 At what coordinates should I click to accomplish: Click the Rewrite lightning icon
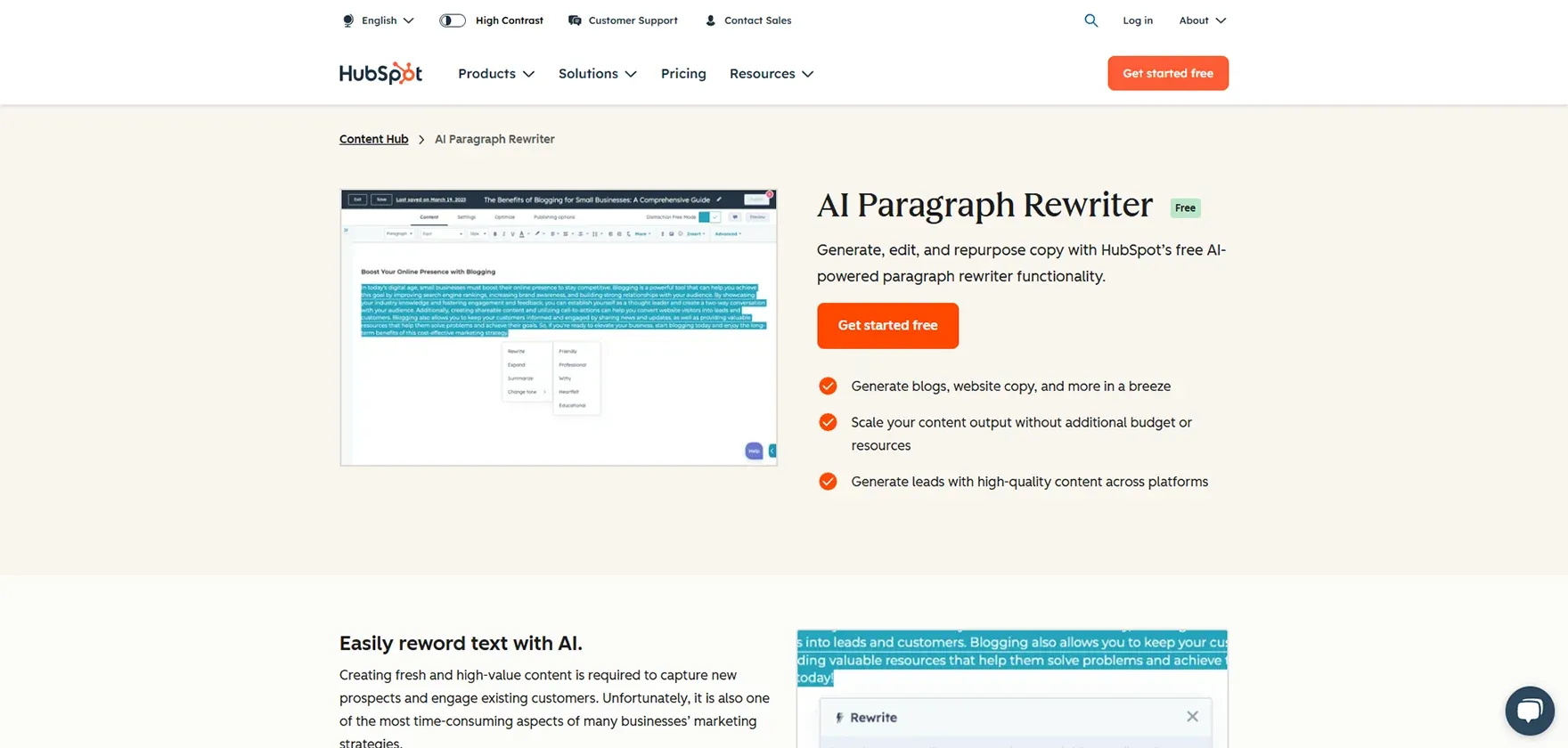tap(839, 718)
